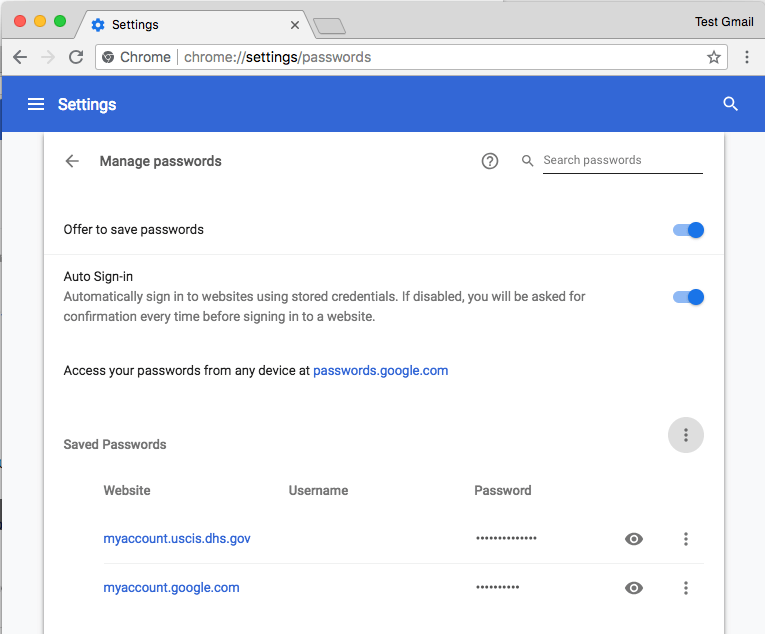Click the Test Gmail profile button
The width and height of the screenshot is (765, 634).
pyautogui.click(x=724, y=22)
